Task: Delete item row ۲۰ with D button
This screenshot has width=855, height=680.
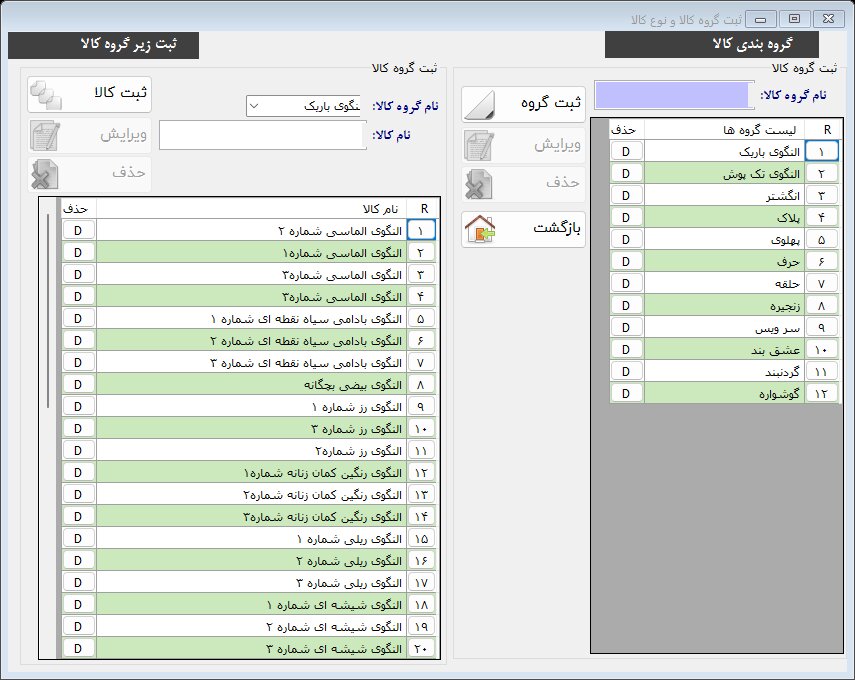Action: [x=78, y=648]
